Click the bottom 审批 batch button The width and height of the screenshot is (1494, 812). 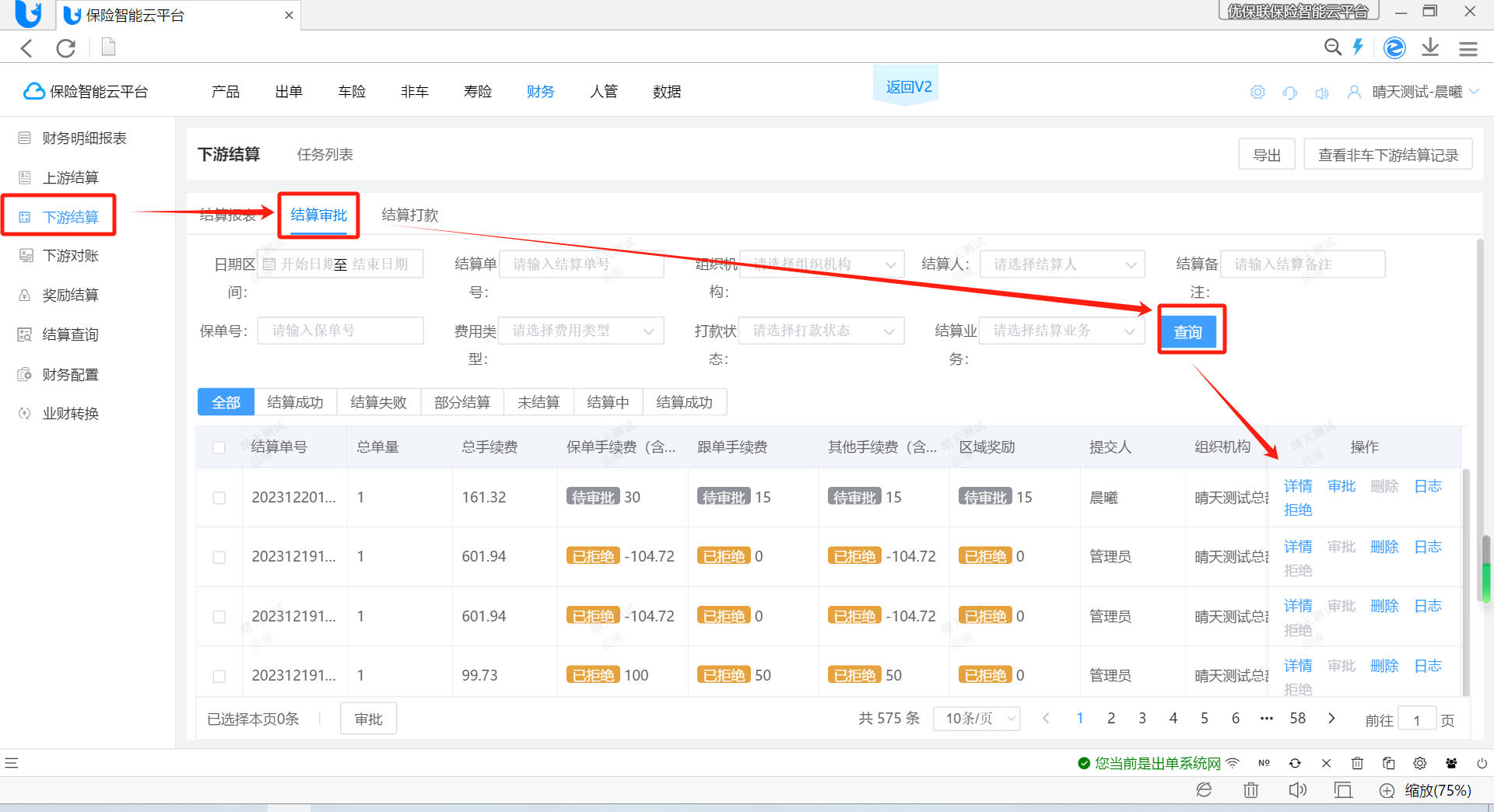click(369, 719)
